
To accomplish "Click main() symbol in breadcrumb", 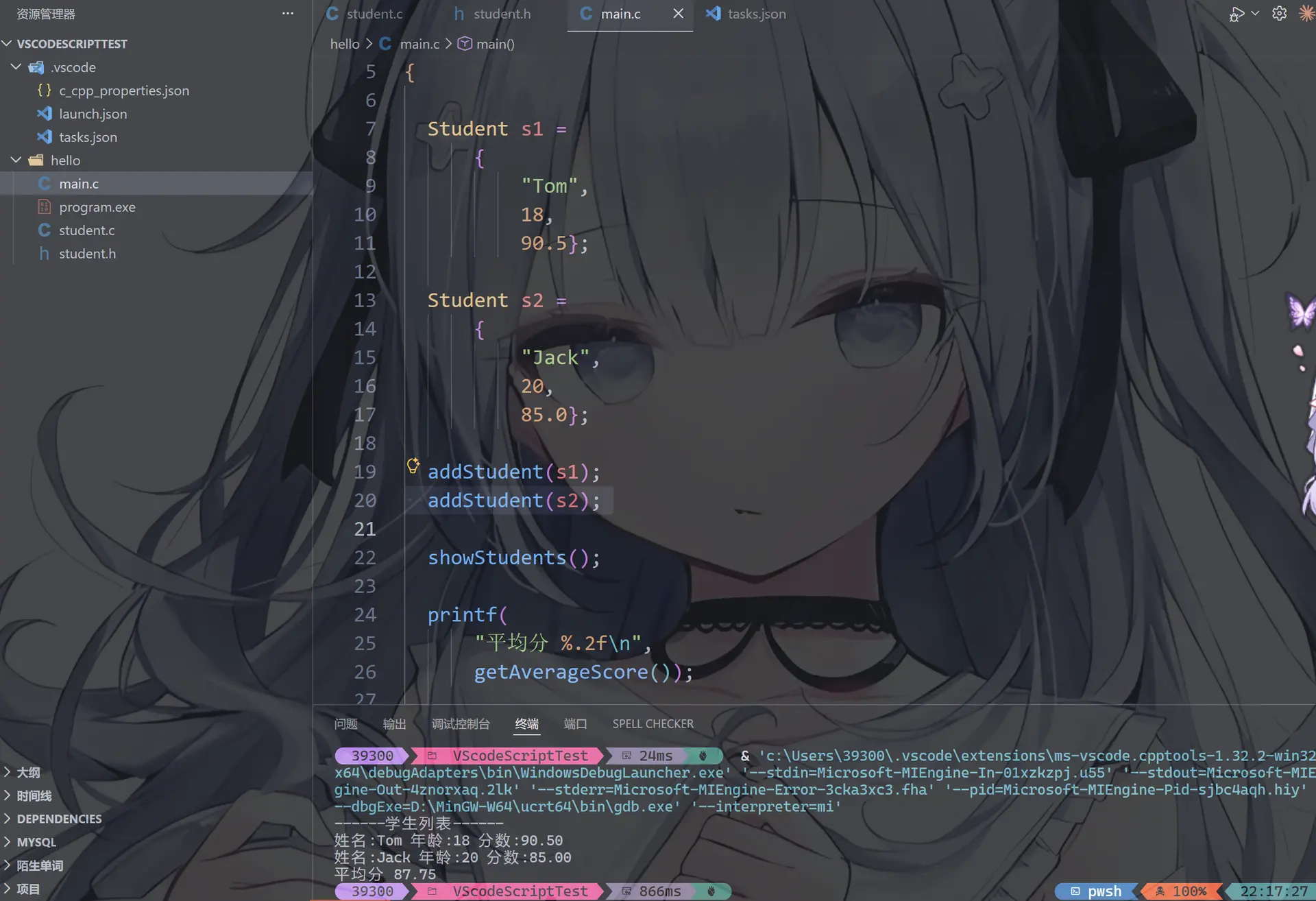I will (495, 44).
